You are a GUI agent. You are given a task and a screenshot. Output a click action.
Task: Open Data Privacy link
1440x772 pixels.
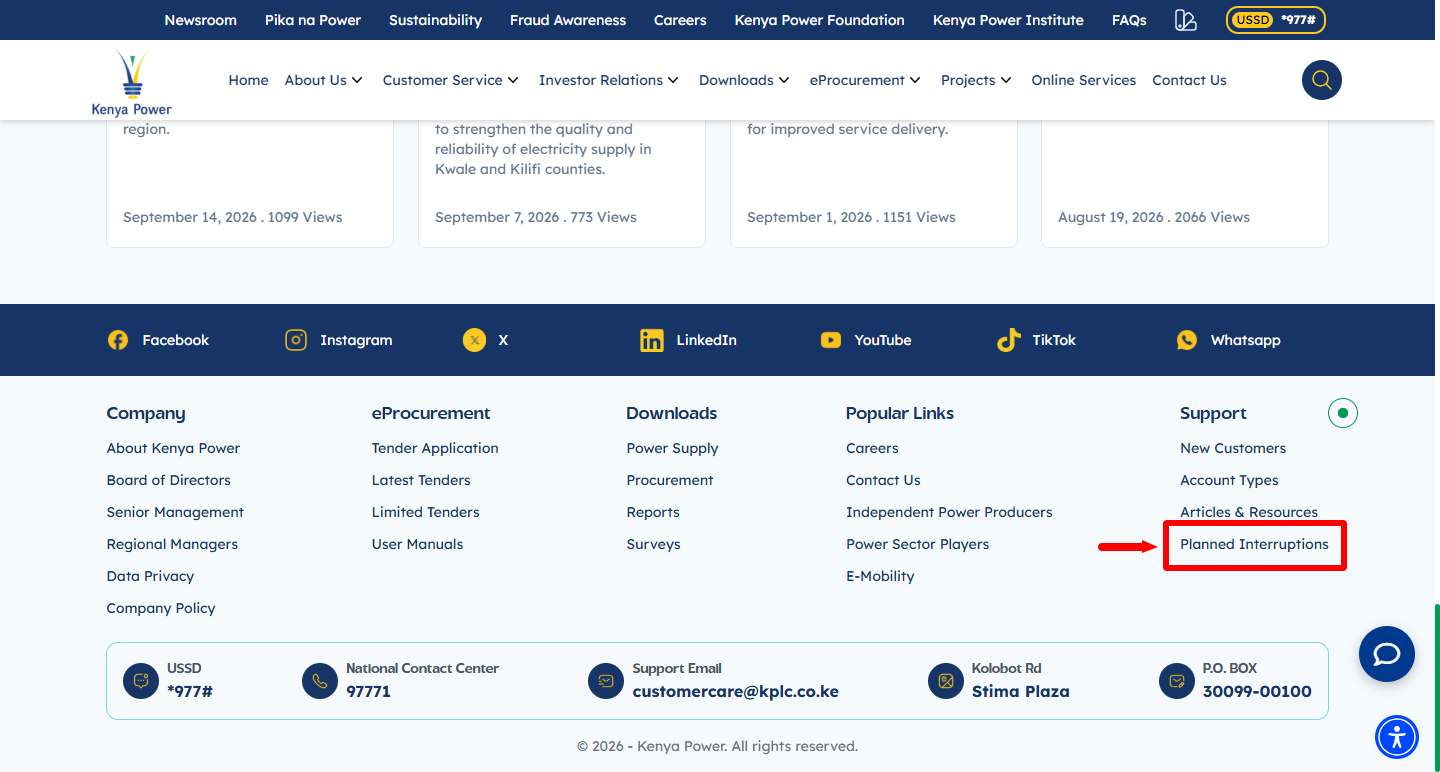tap(150, 576)
